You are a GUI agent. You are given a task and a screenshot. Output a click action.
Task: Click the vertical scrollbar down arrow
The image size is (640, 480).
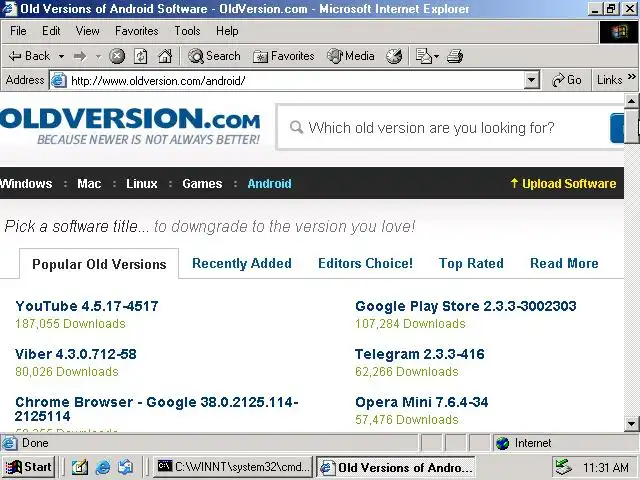click(x=631, y=423)
